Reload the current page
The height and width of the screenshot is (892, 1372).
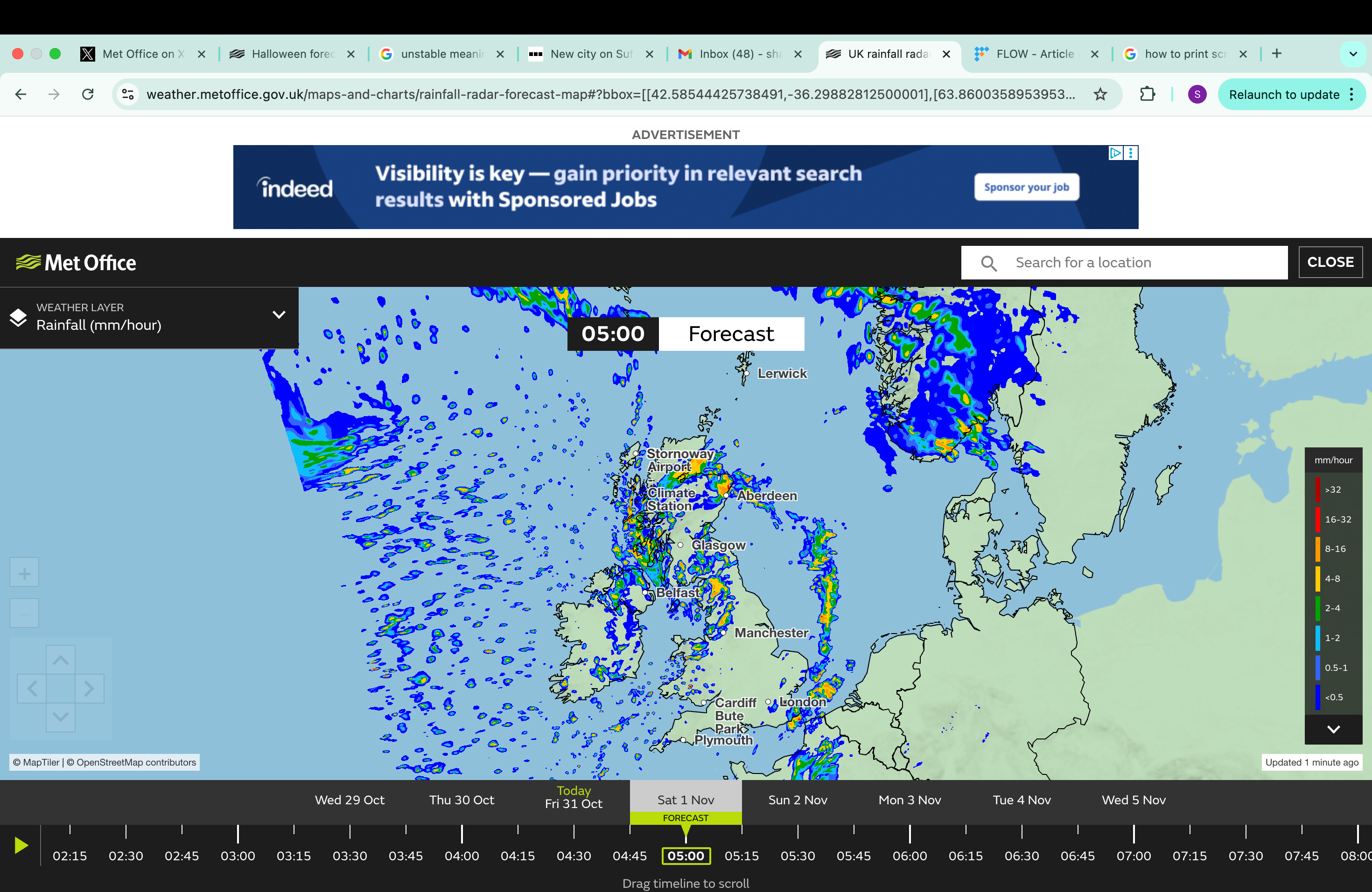pos(88,94)
